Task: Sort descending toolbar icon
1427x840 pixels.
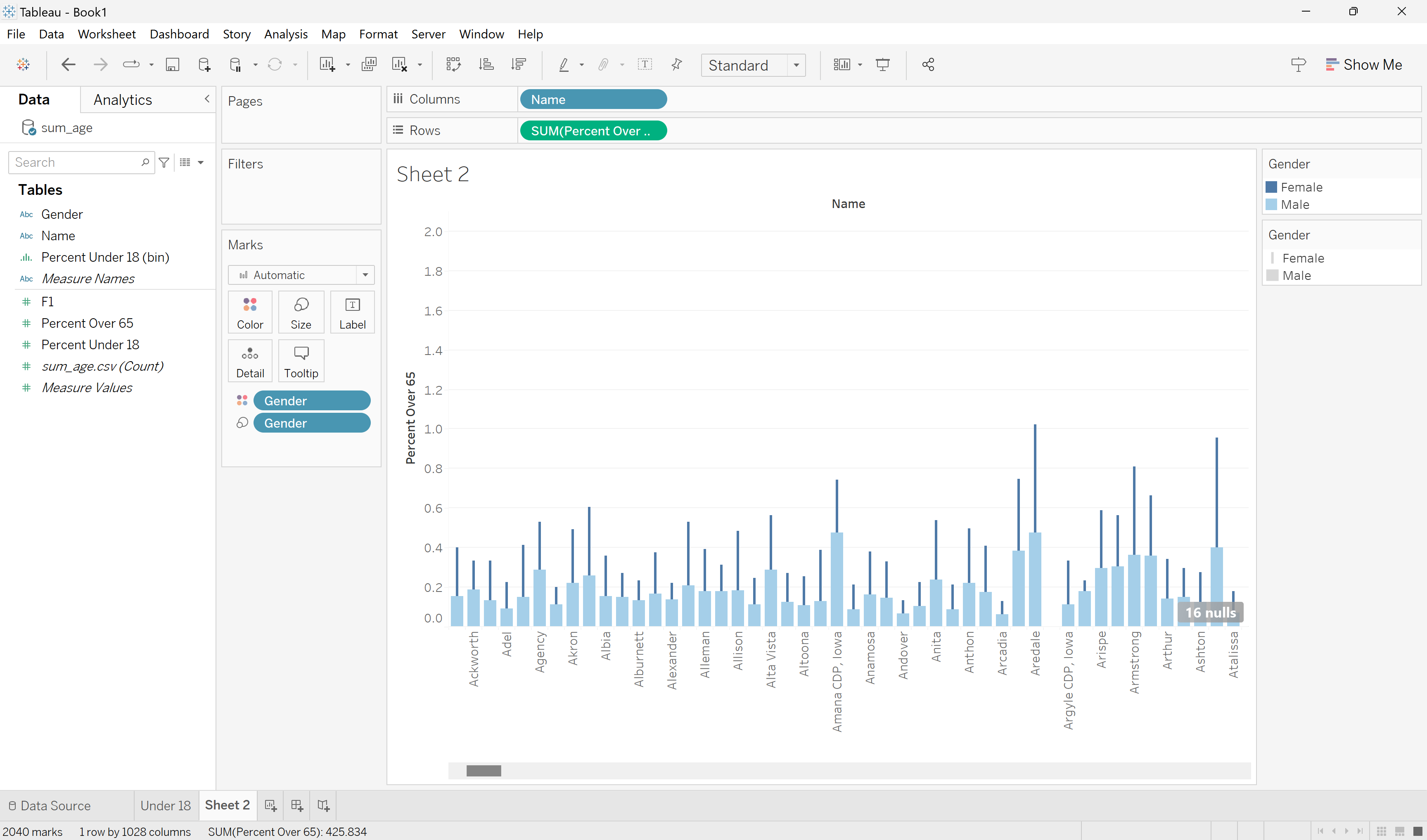Action: [519, 64]
